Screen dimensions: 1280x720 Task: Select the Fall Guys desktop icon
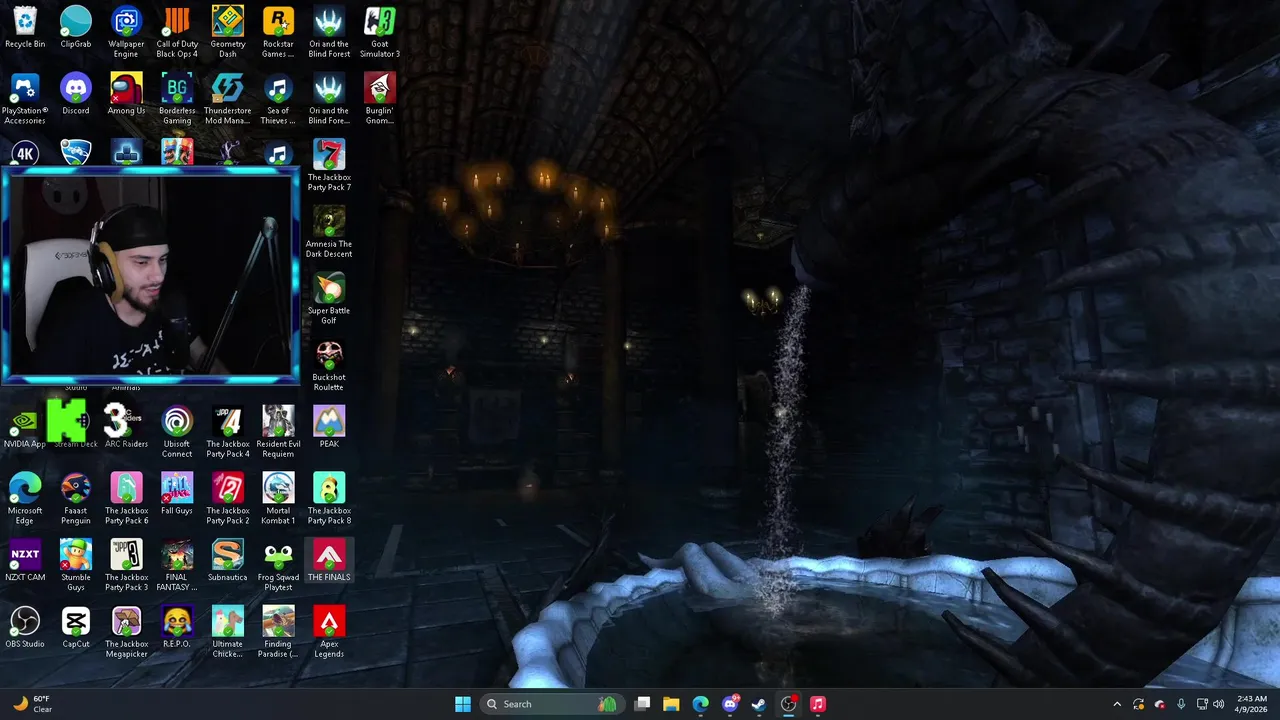pos(177,495)
